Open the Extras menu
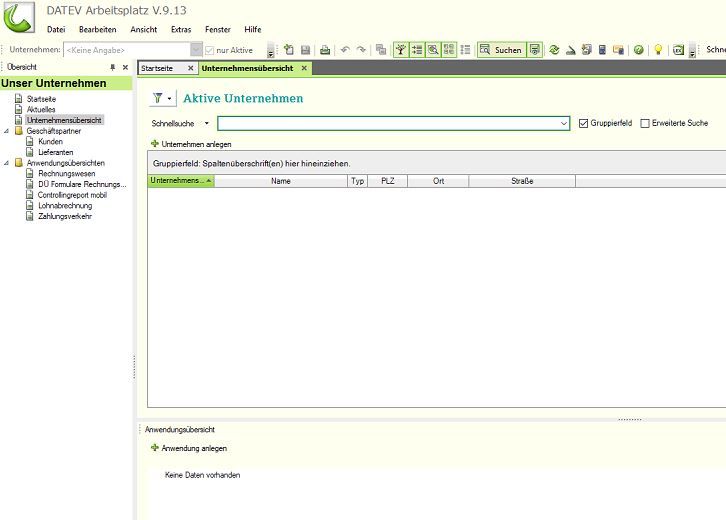Image resolution: width=726 pixels, height=520 pixels. [181, 29]
